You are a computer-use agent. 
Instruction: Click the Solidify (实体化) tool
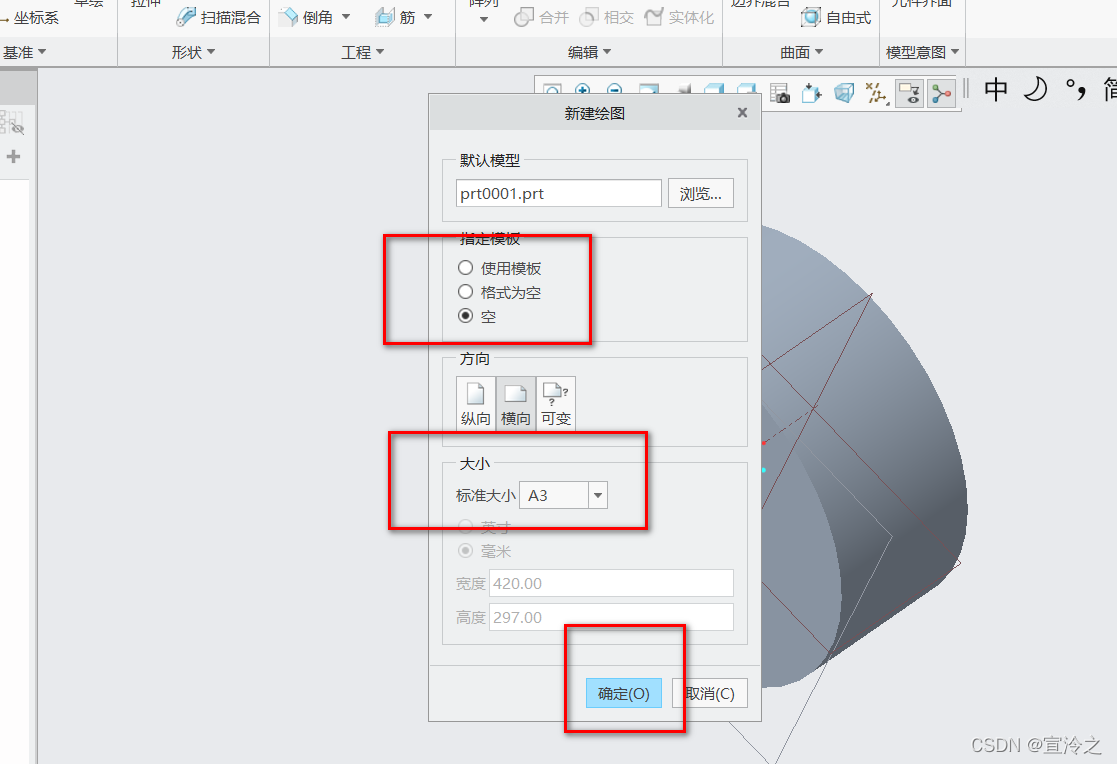click(679, 17)
